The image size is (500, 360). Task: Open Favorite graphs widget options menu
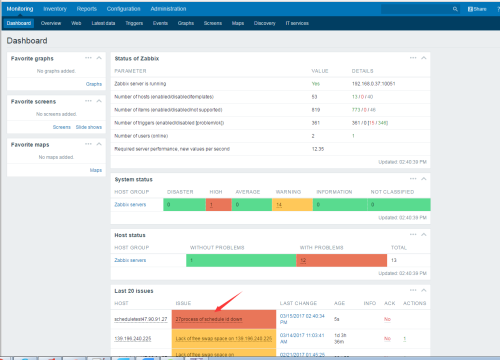point(88,58)
